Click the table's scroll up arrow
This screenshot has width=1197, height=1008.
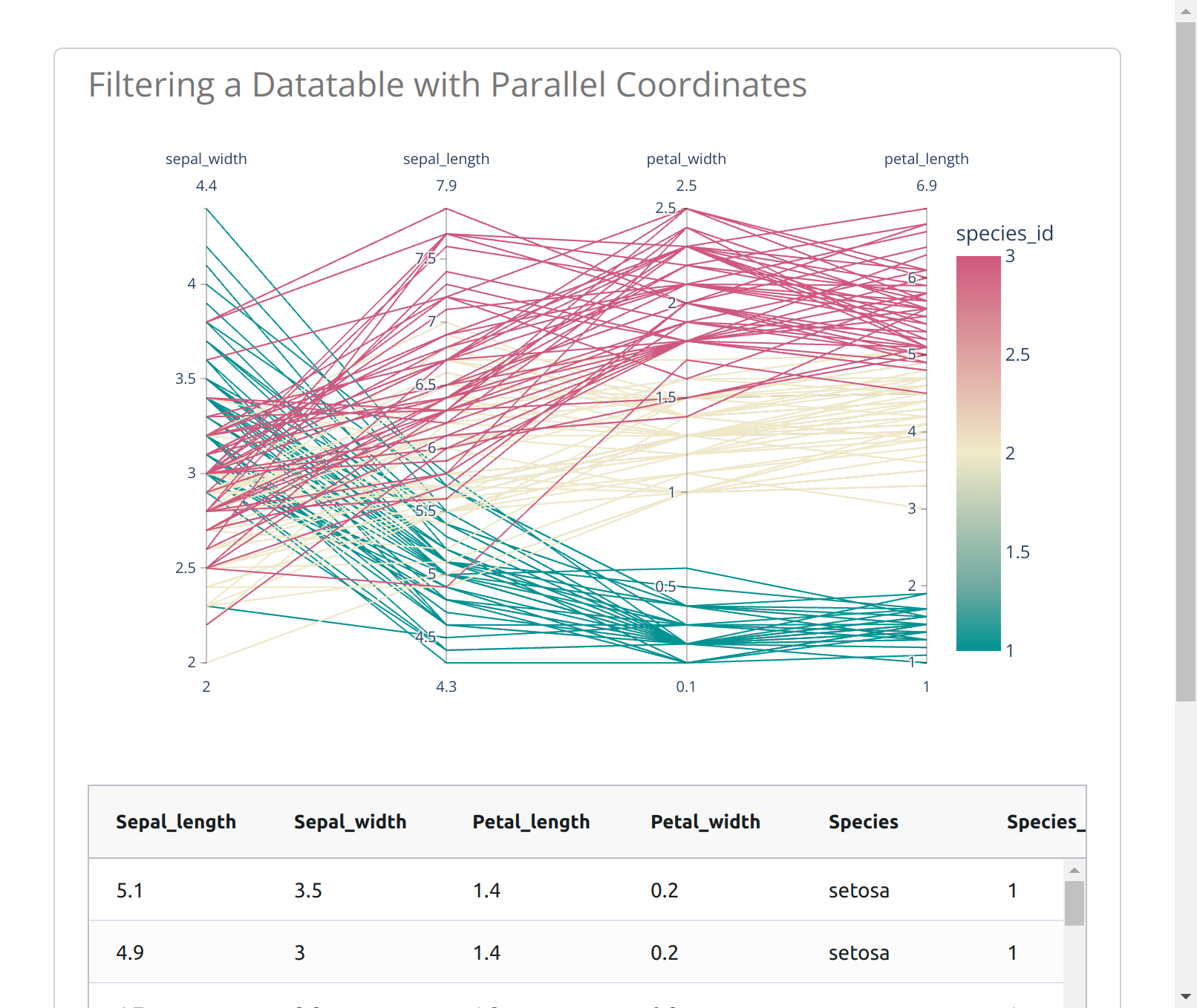click(1074, 870)
